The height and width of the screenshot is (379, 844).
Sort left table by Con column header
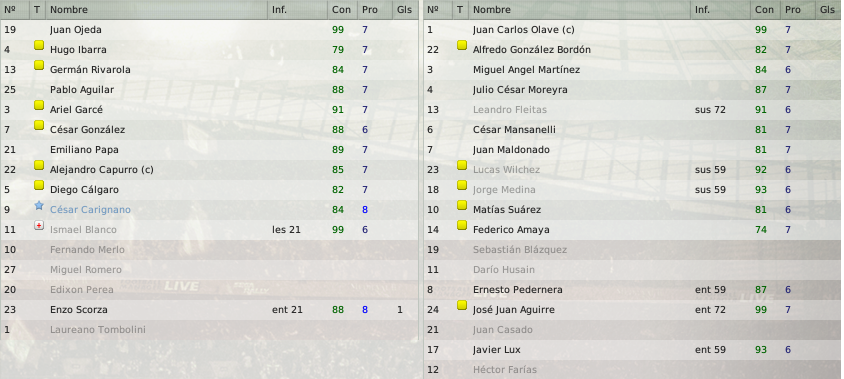click(342, 10)
